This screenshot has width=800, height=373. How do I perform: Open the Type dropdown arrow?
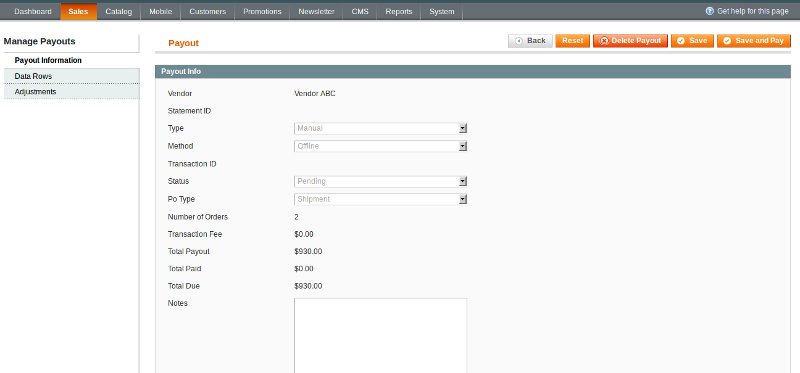(x=463, y=129)
